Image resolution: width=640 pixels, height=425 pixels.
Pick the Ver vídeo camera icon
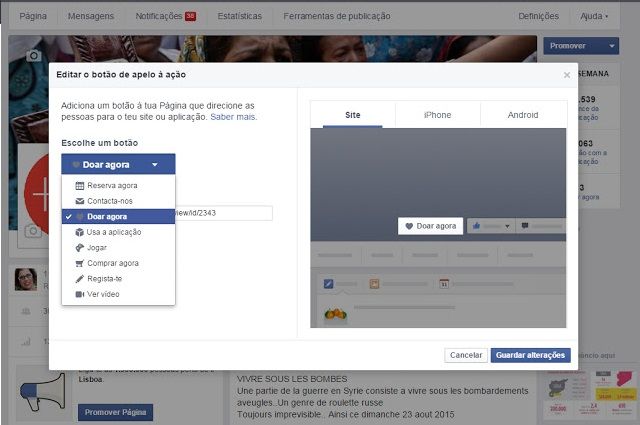(x=80, y=294)
